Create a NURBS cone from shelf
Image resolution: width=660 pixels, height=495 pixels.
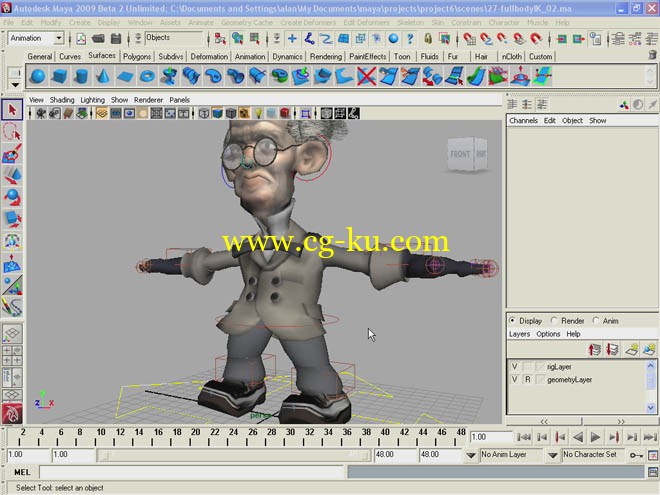[x=103, y=77]
